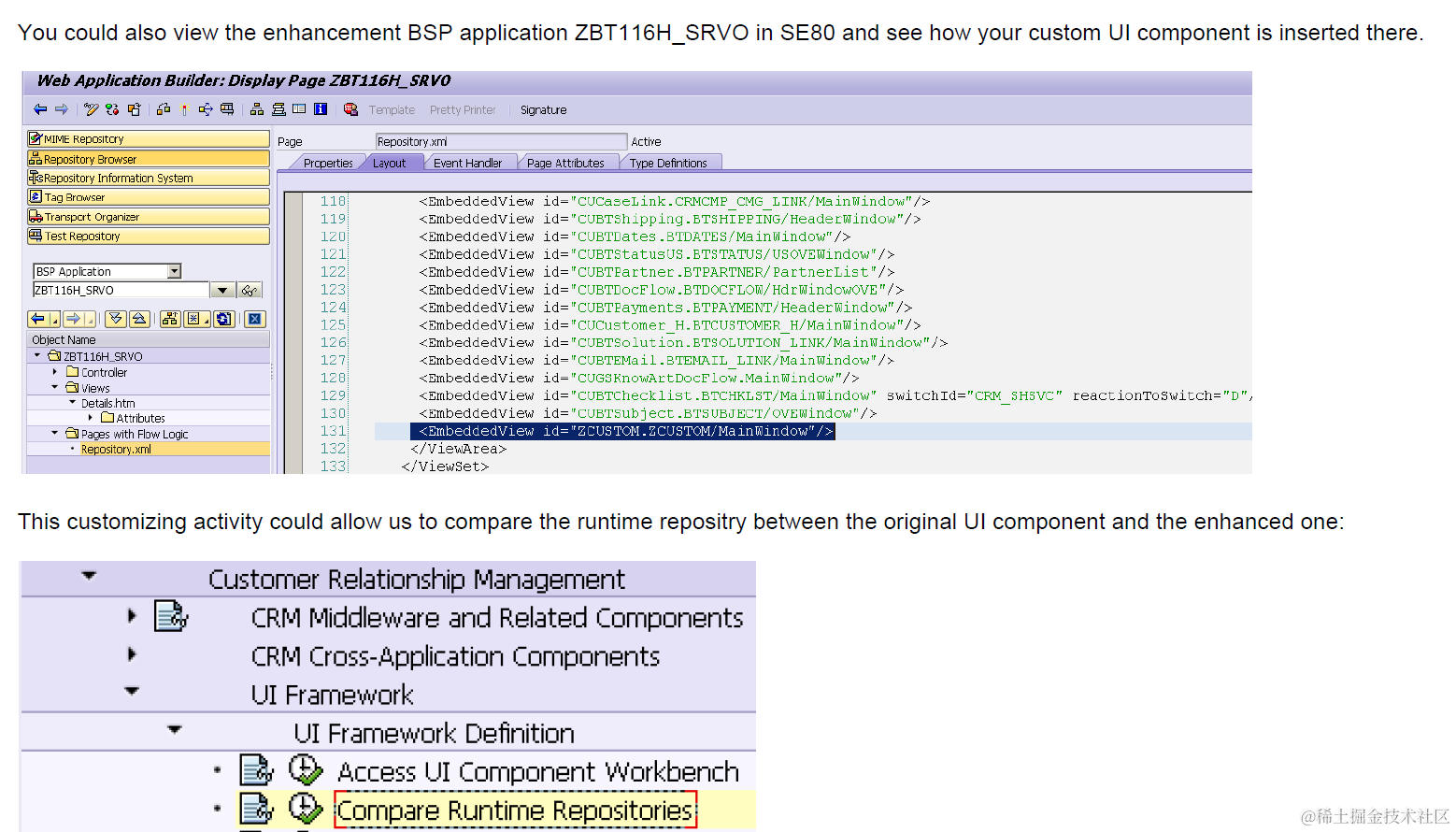
Task: Click the Activate wand icon in toolbar
Action: click(184, 109)
